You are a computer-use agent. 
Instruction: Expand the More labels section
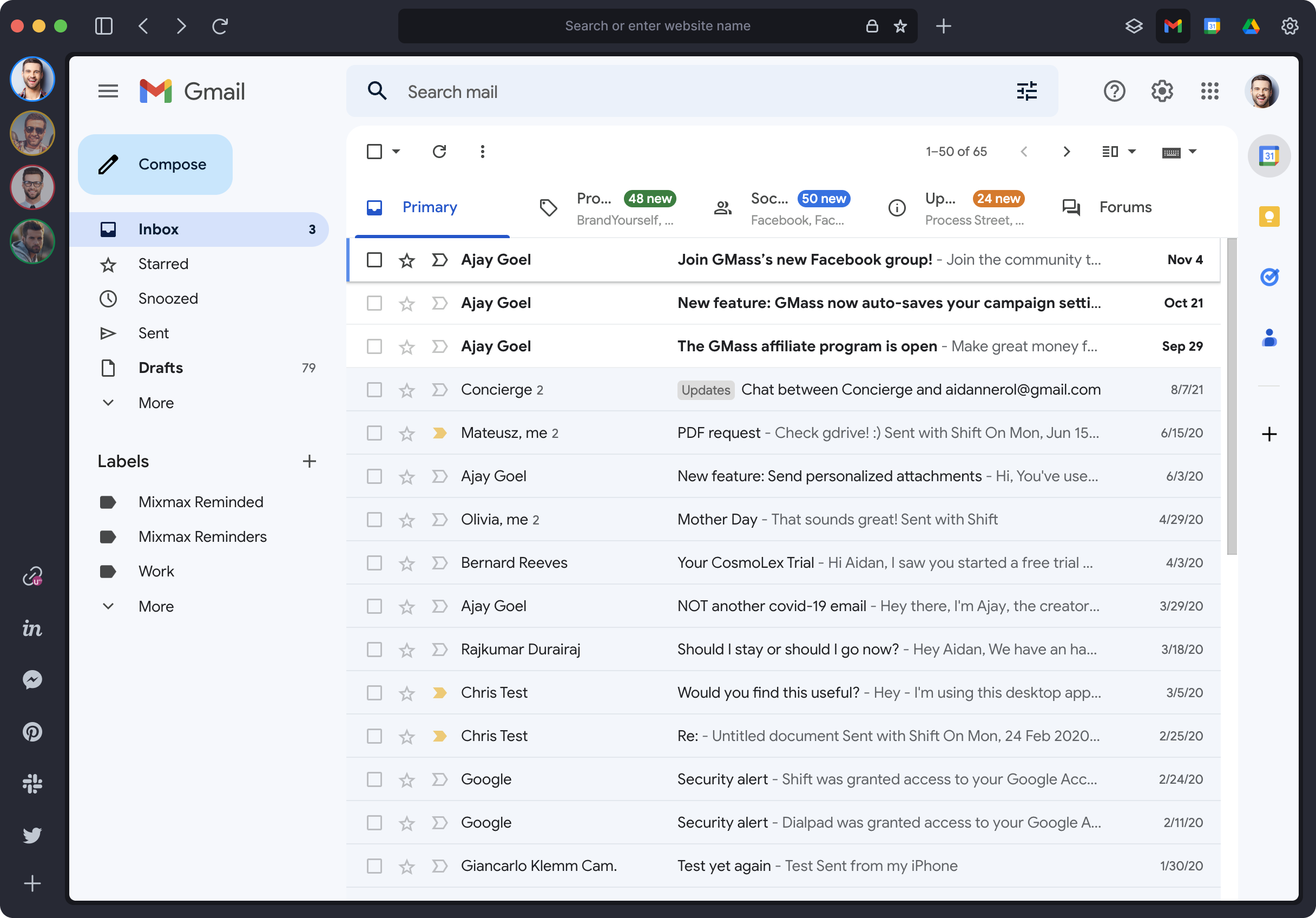click(155, 605)
